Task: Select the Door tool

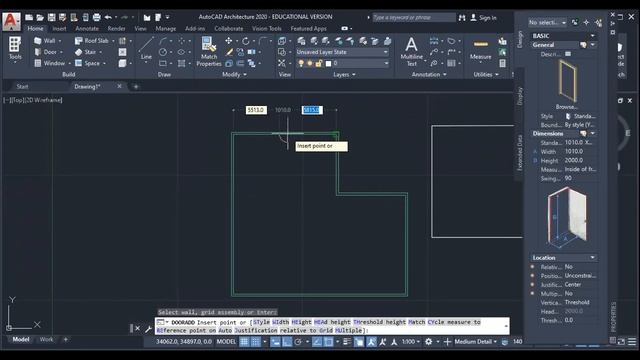Action: (46, 52)
